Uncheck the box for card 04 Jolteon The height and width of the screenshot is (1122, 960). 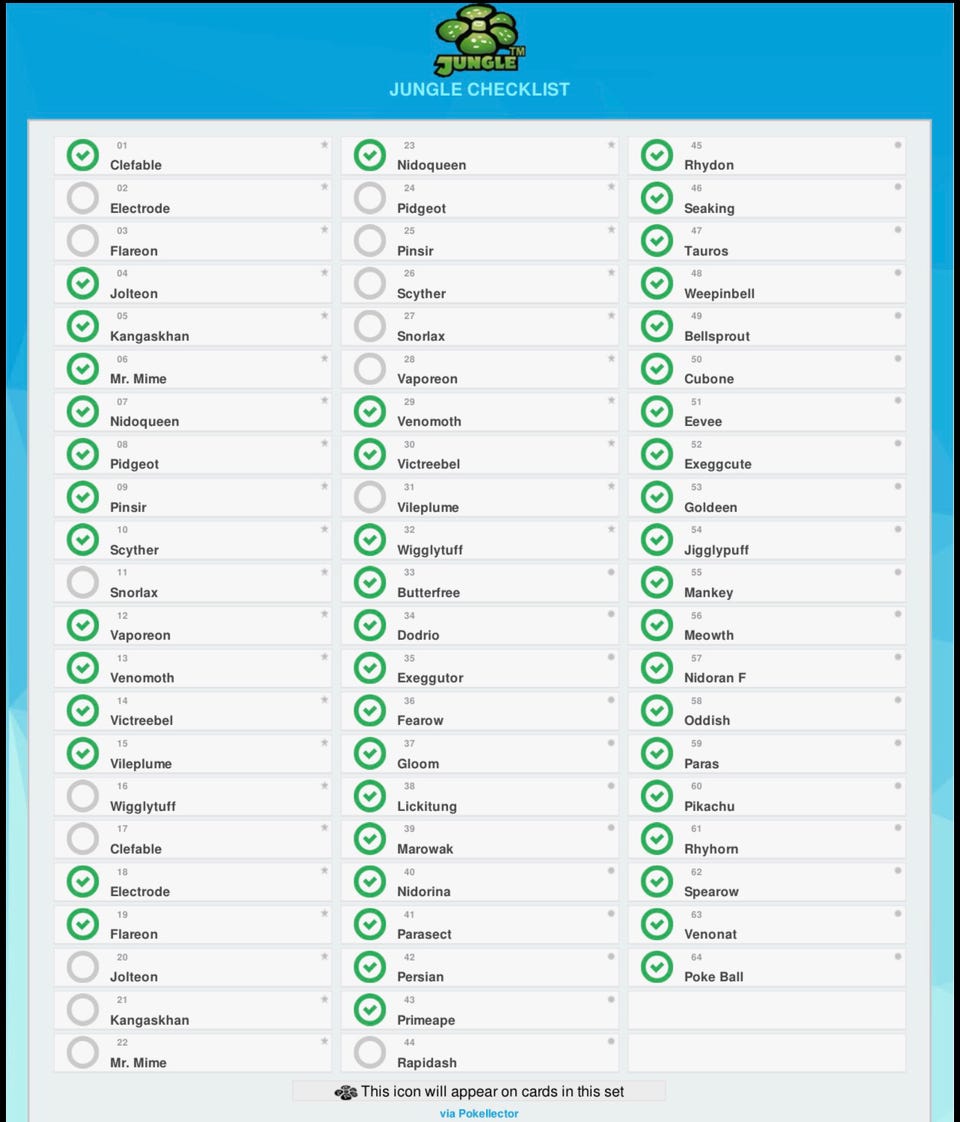pyautogui.click(x=83, y=283)
